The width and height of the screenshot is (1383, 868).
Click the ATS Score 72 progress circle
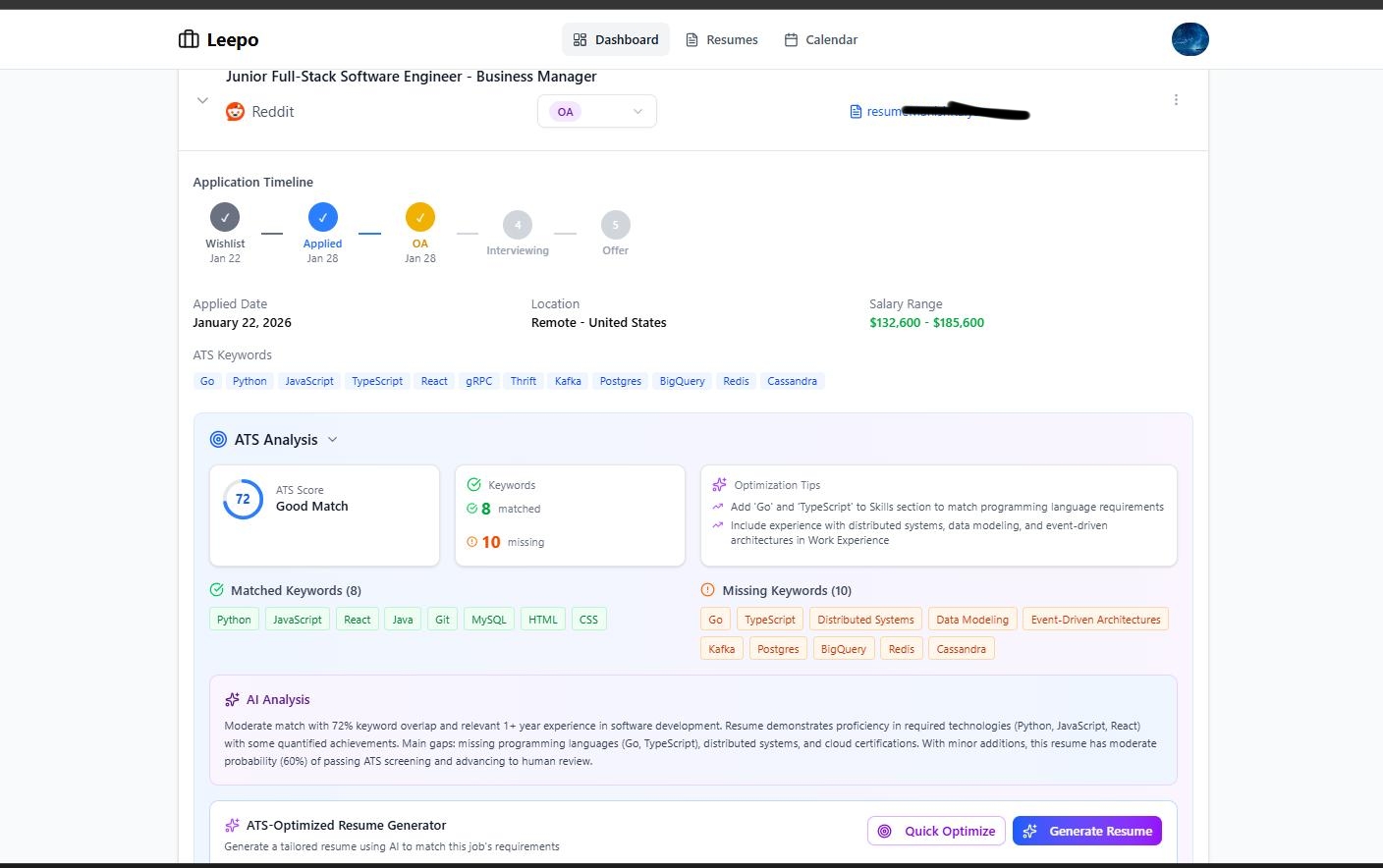point(243,499)
